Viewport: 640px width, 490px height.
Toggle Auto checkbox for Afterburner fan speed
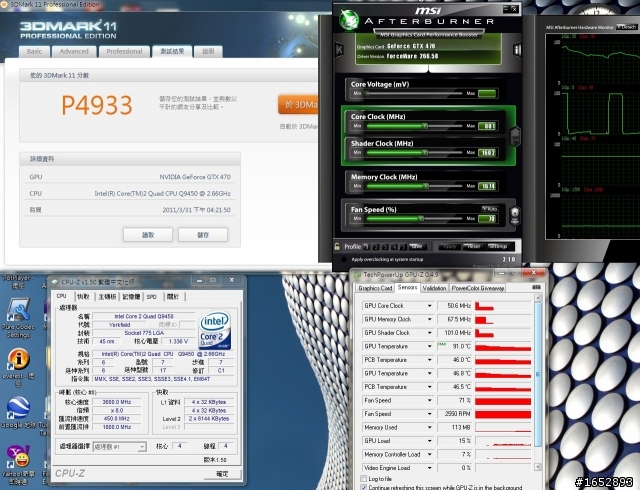click(x=489, y=209)
